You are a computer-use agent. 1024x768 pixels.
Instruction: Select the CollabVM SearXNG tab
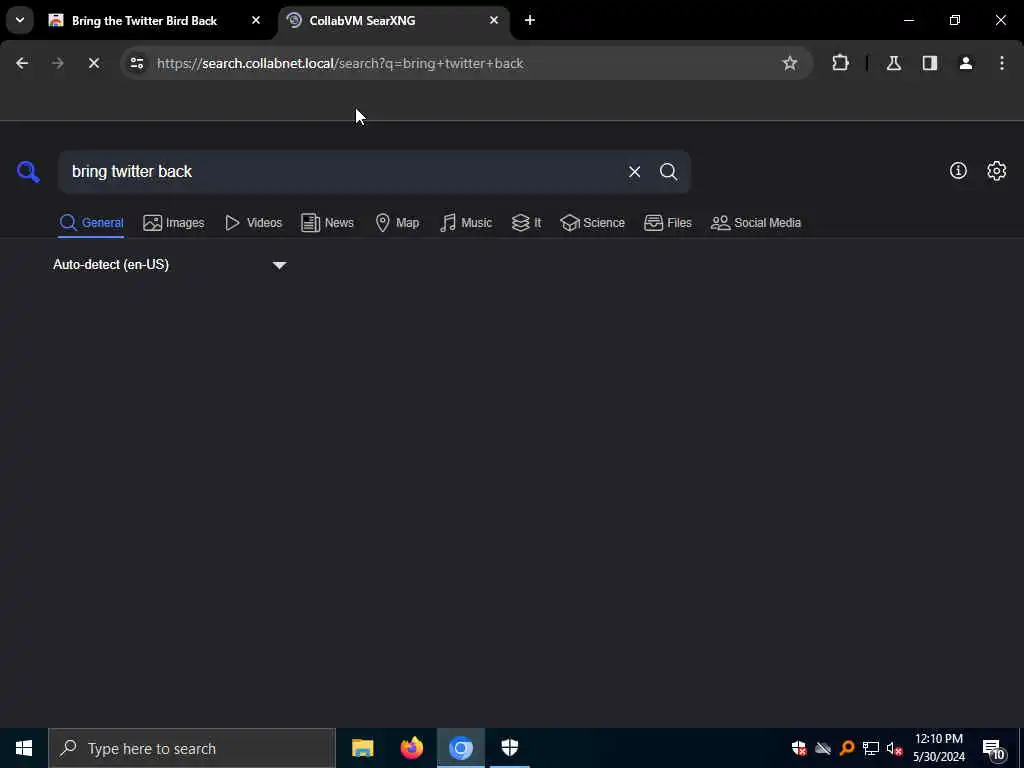pyautogui.click(x=394, y=20)
